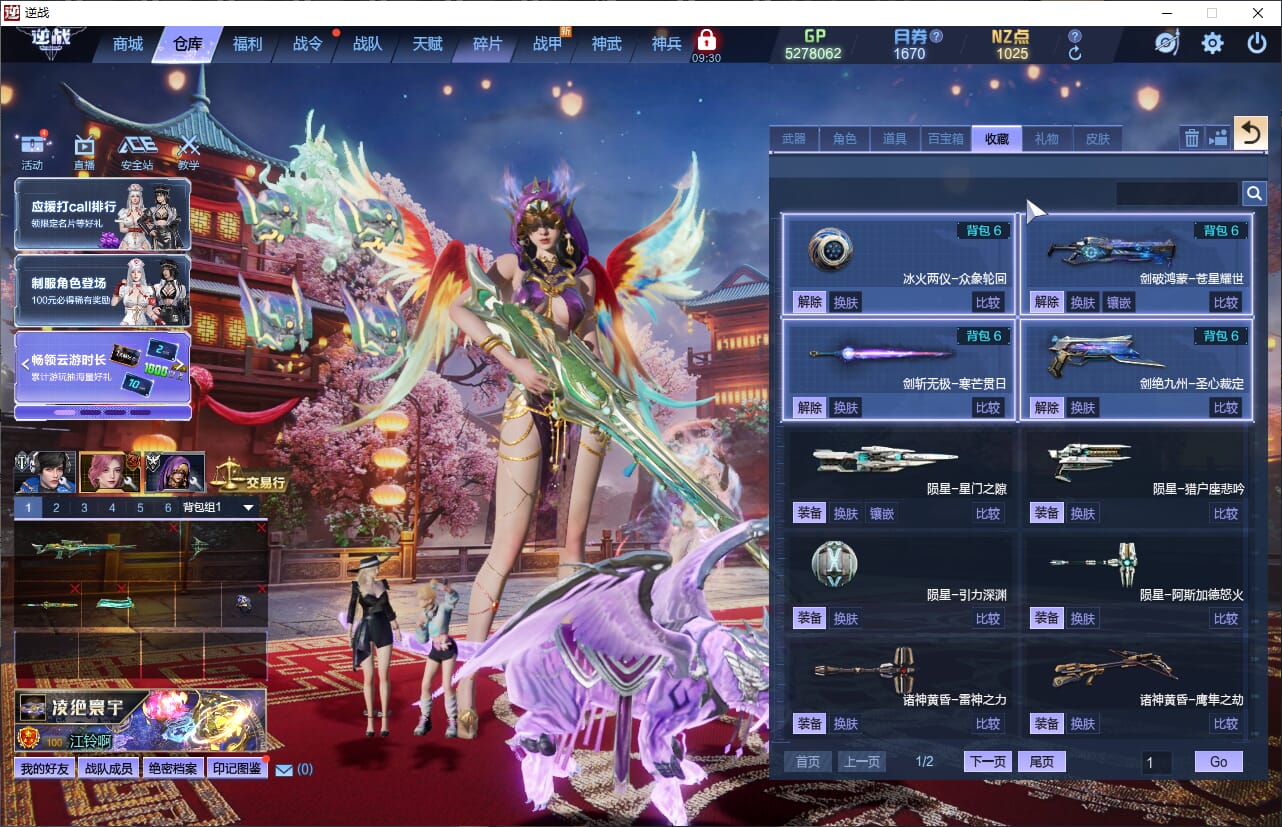Click 镶嵌 for 剑破鸿蒙-苍星耀世
Viewport: 1282px width, 827px height.
(x=1118, y=302)
